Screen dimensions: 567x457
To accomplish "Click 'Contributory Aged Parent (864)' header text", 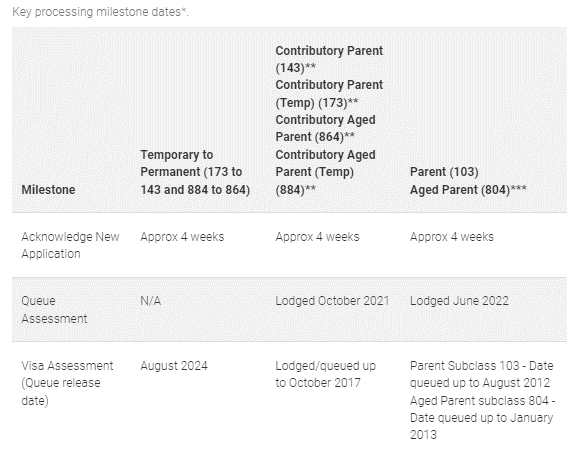I will point(325,128).
